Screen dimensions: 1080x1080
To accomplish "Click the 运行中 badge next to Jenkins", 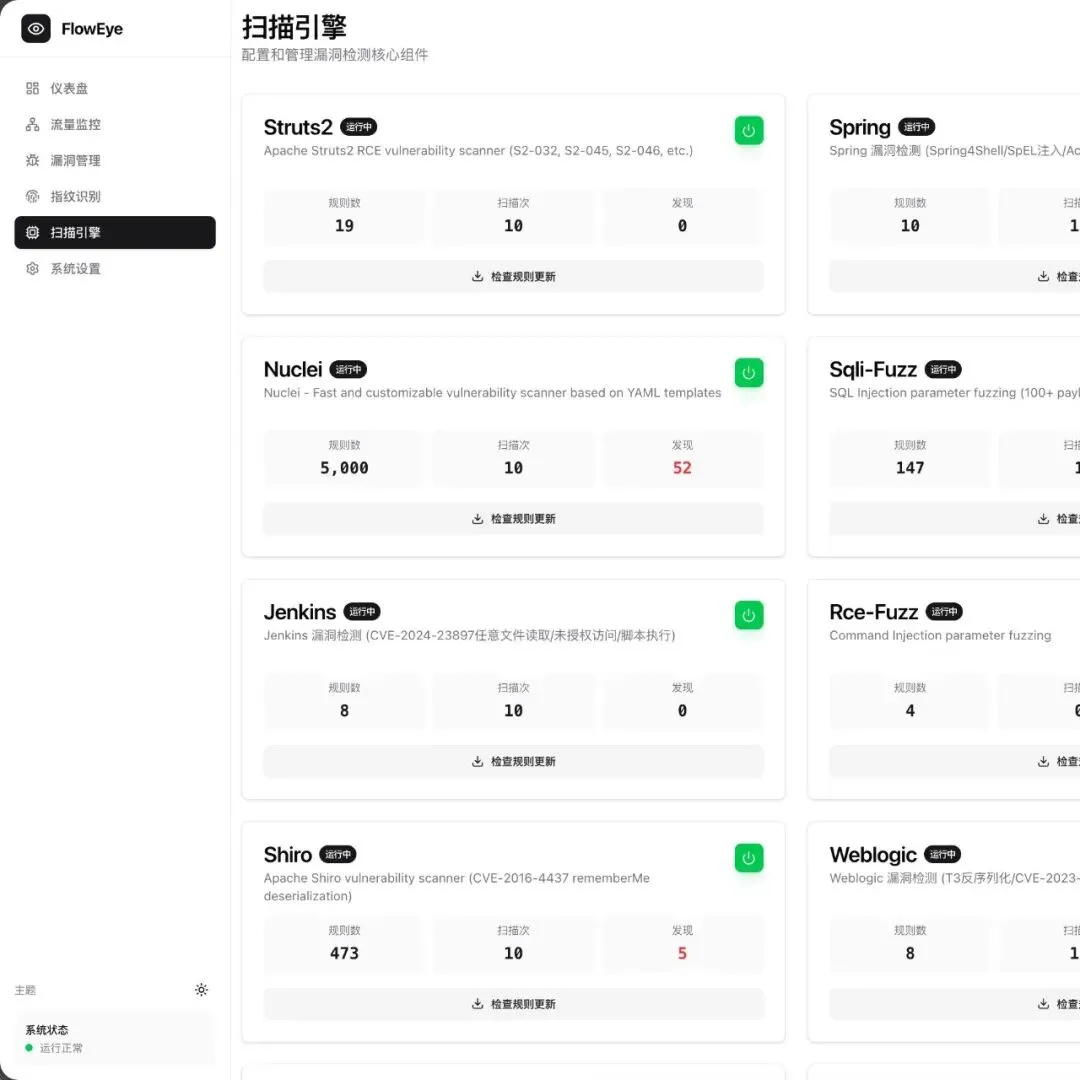I will (x=362, y=612).
